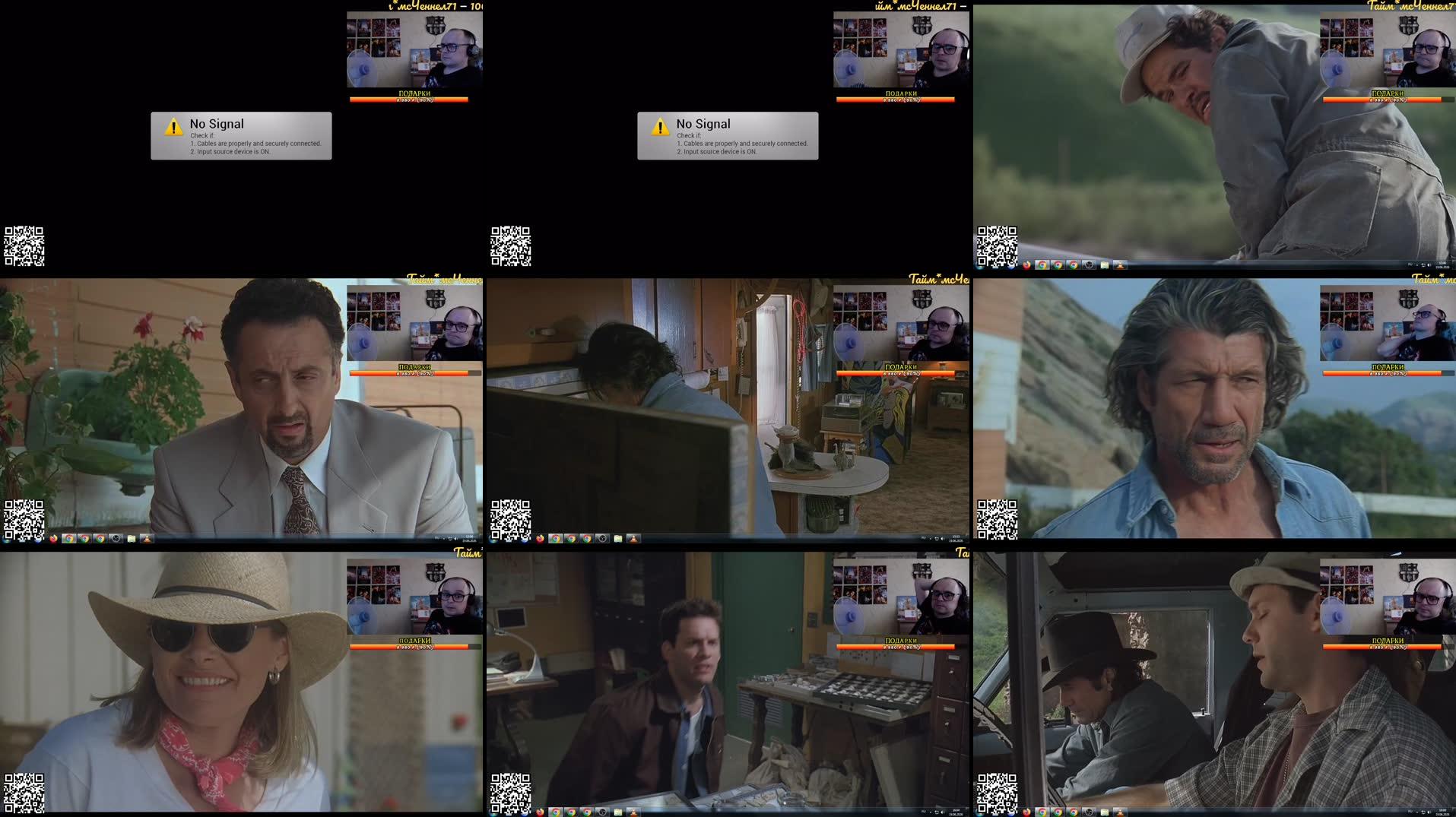Open VLC icon in the trailer-interior frame taskbar

pyautogui.click(x=633, y=539)
